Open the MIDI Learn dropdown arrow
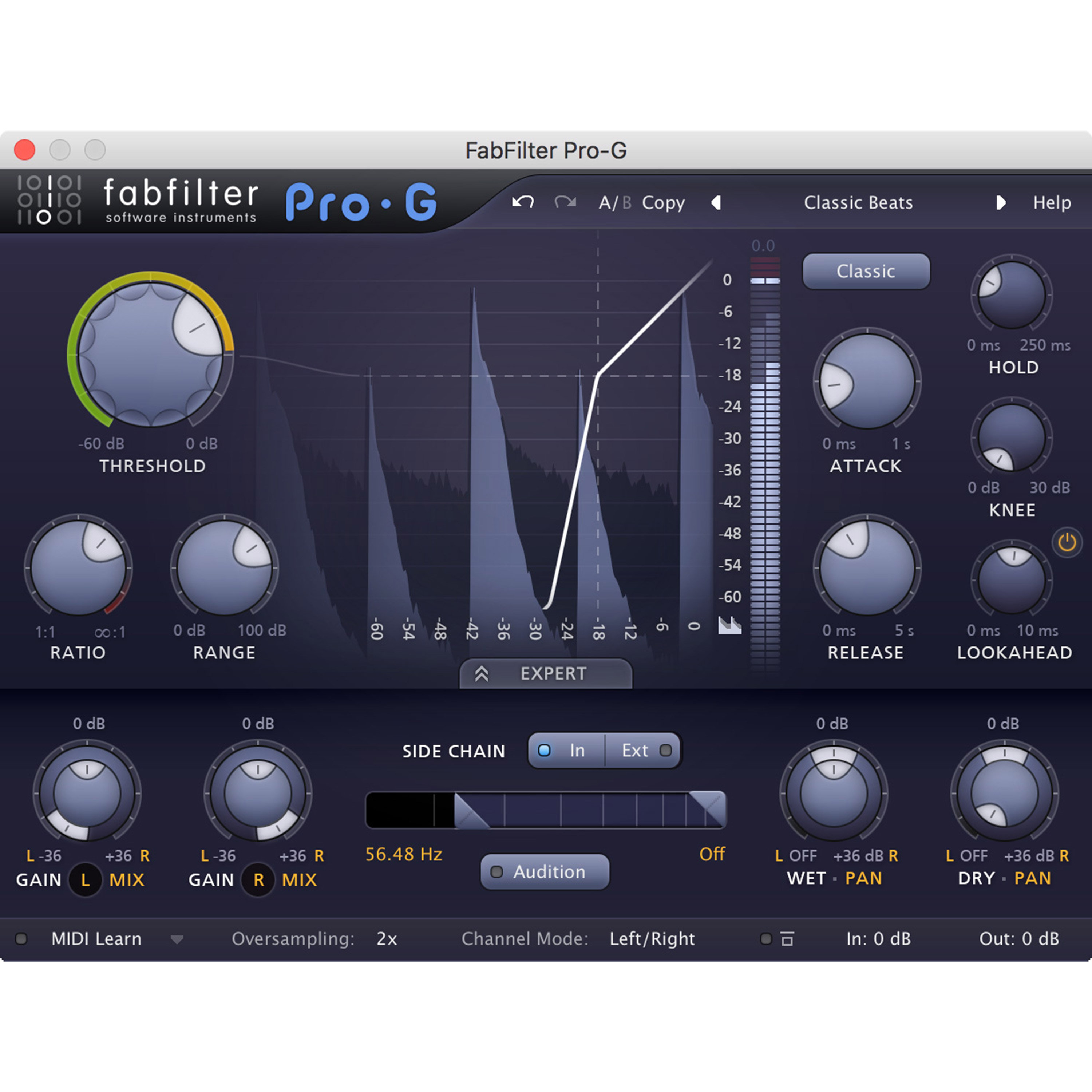Screen dimensions: 1092x1092 (177, 939)
